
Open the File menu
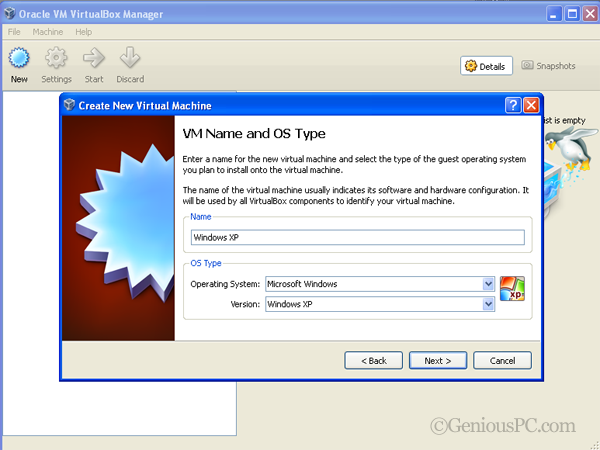click(x=14, y=32)
